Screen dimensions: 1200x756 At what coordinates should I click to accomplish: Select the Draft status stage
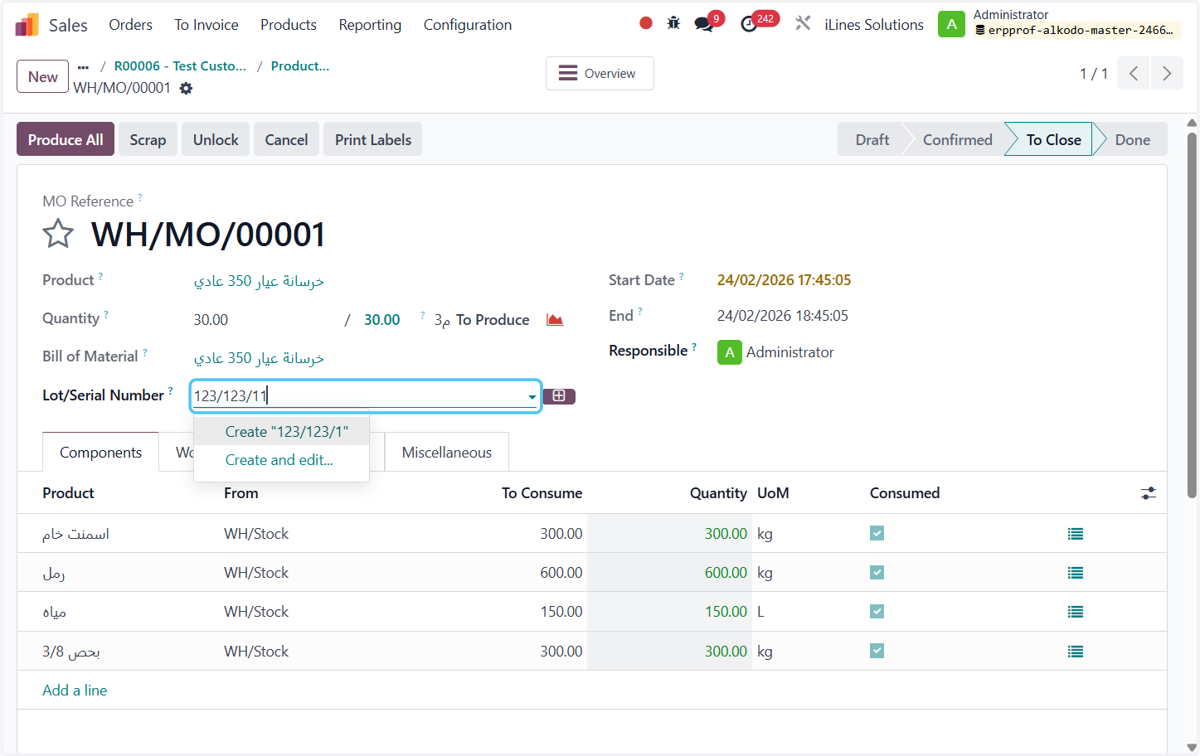coord(872,140)
